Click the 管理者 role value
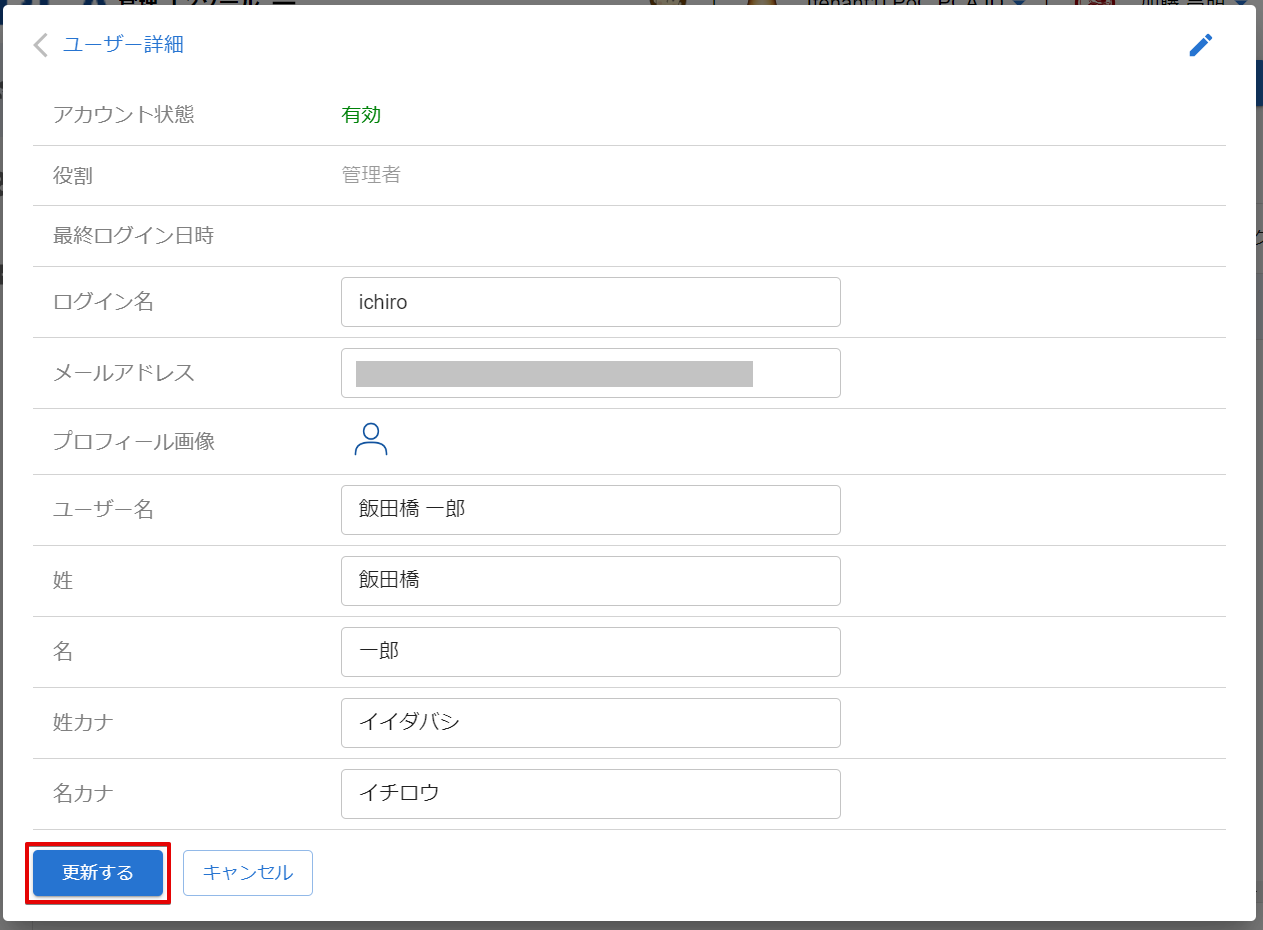The height and width of the screenshot is (930, 1263). coord(371,175)
